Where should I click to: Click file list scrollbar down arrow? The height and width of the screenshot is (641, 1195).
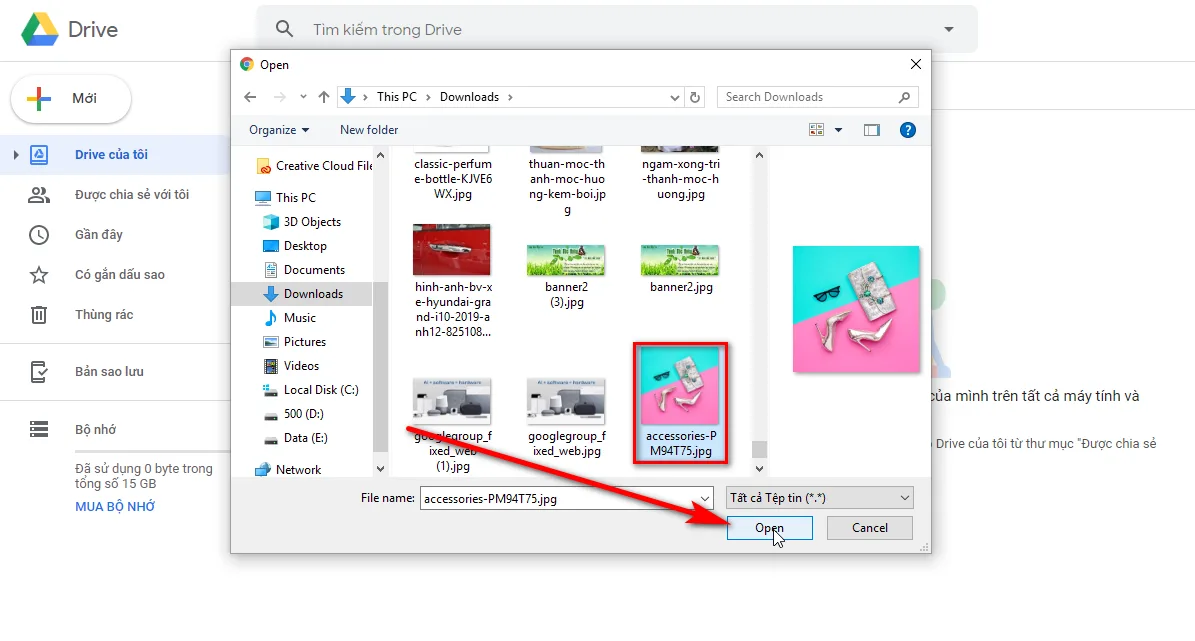[759, 469]
